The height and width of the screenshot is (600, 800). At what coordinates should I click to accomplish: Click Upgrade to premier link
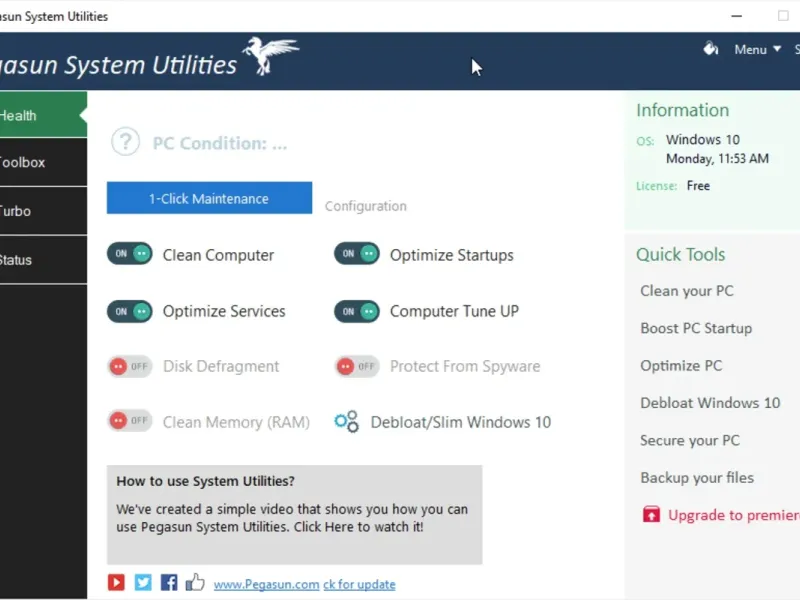click(x=734, y=515)
